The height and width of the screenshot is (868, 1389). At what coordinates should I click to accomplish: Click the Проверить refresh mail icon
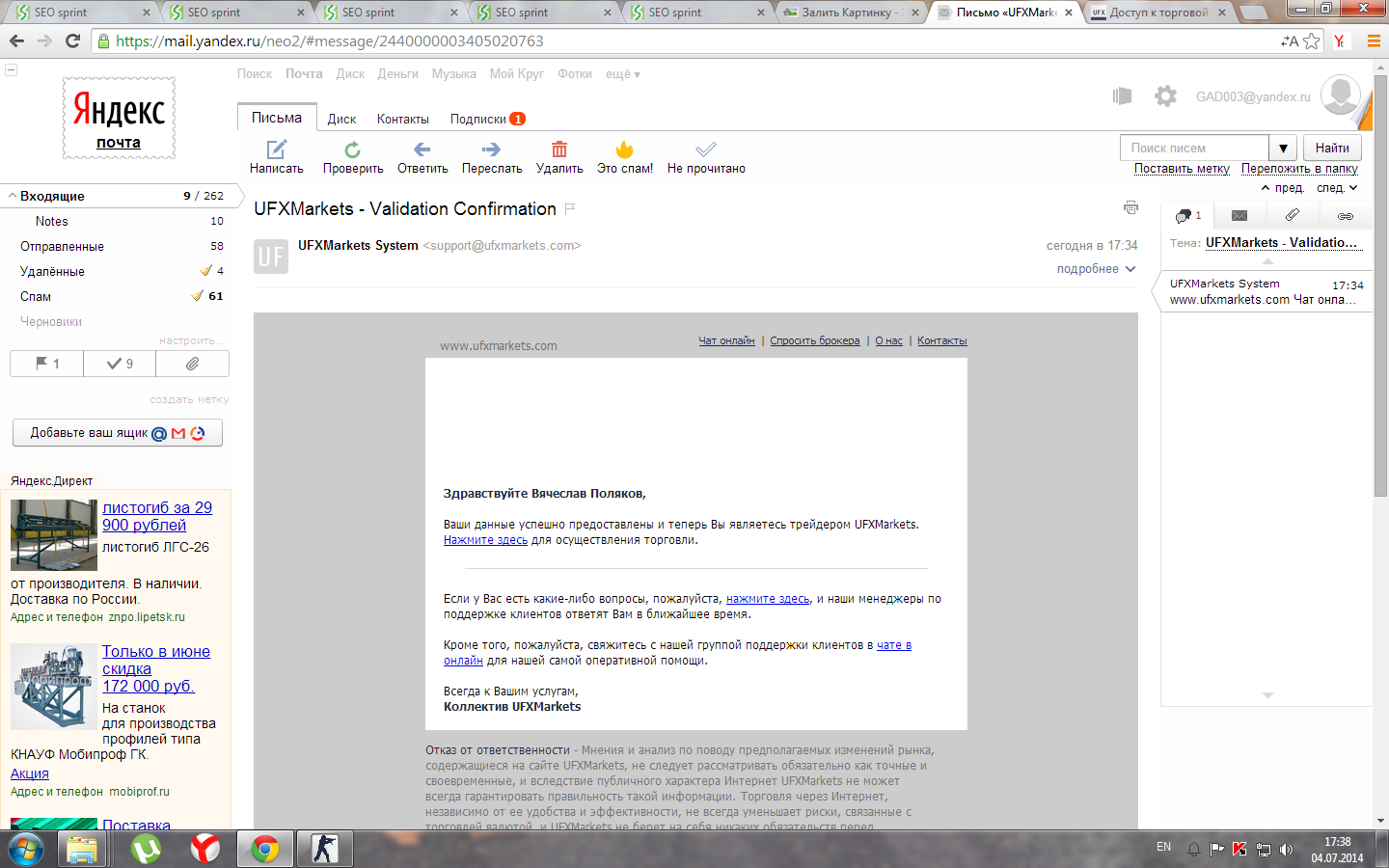click(353, 149)
